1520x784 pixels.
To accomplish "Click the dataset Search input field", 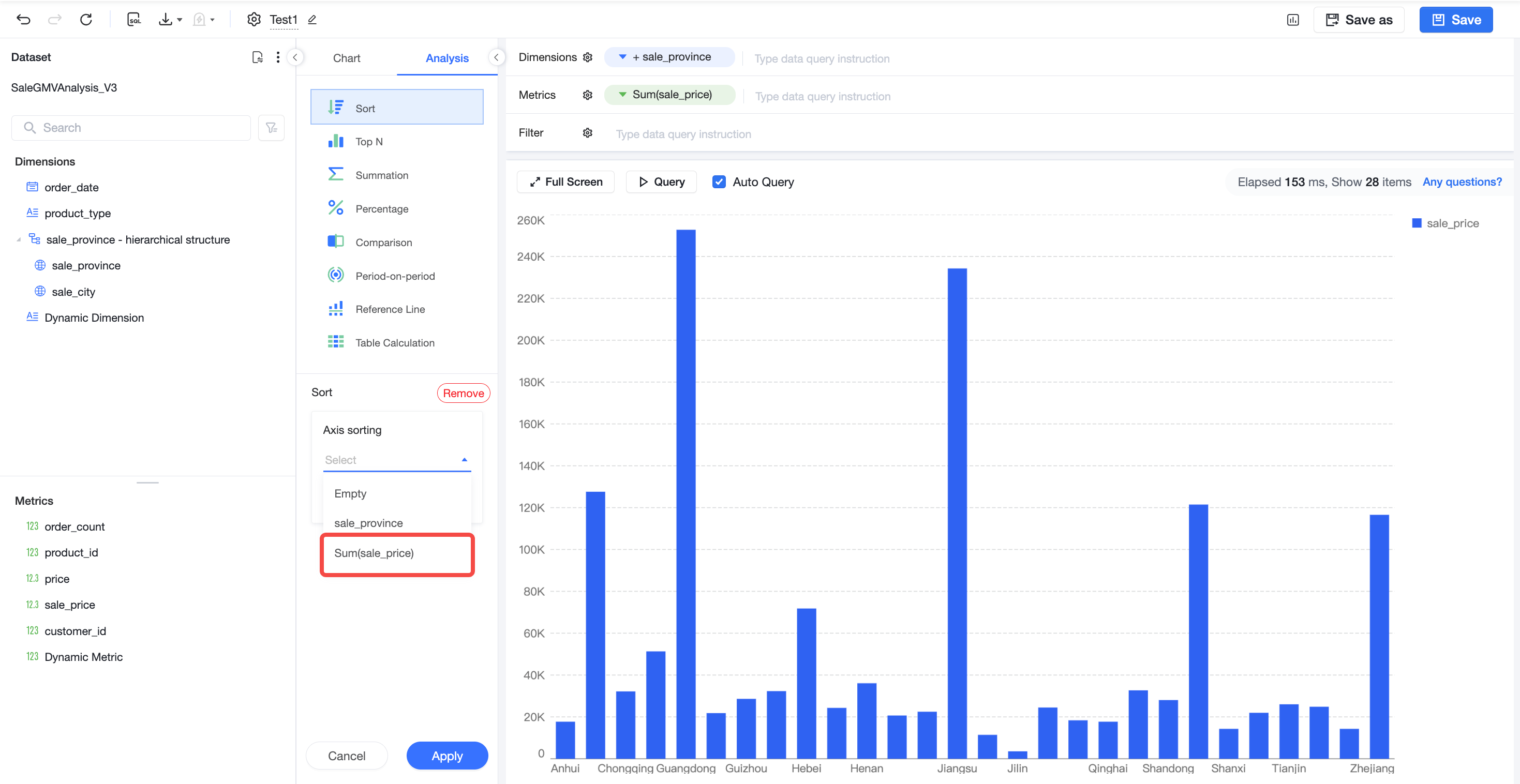I will coord(131,127).
